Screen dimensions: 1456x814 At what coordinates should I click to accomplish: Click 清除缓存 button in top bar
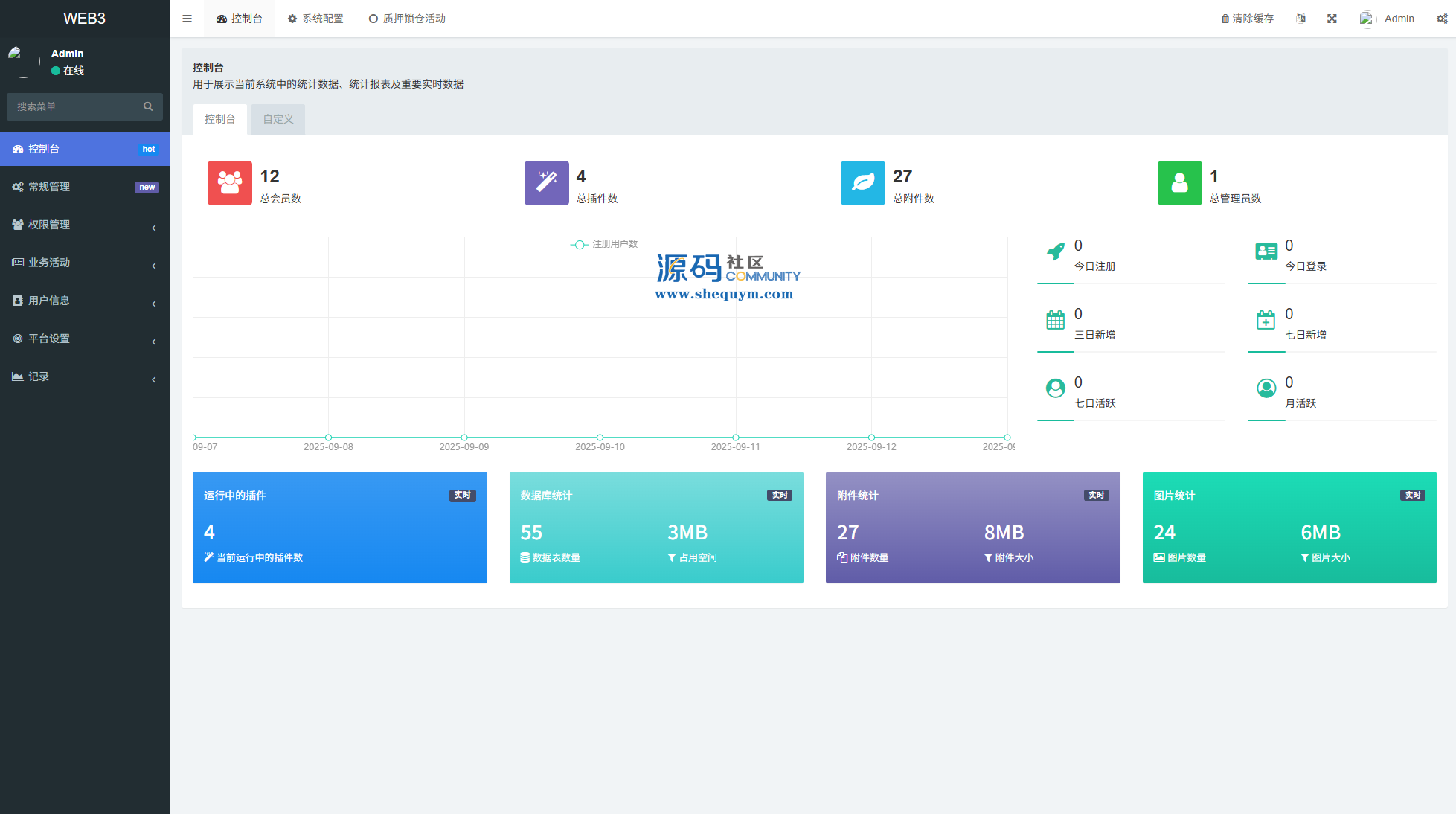pyautogui.click(x=1247, y=19)
